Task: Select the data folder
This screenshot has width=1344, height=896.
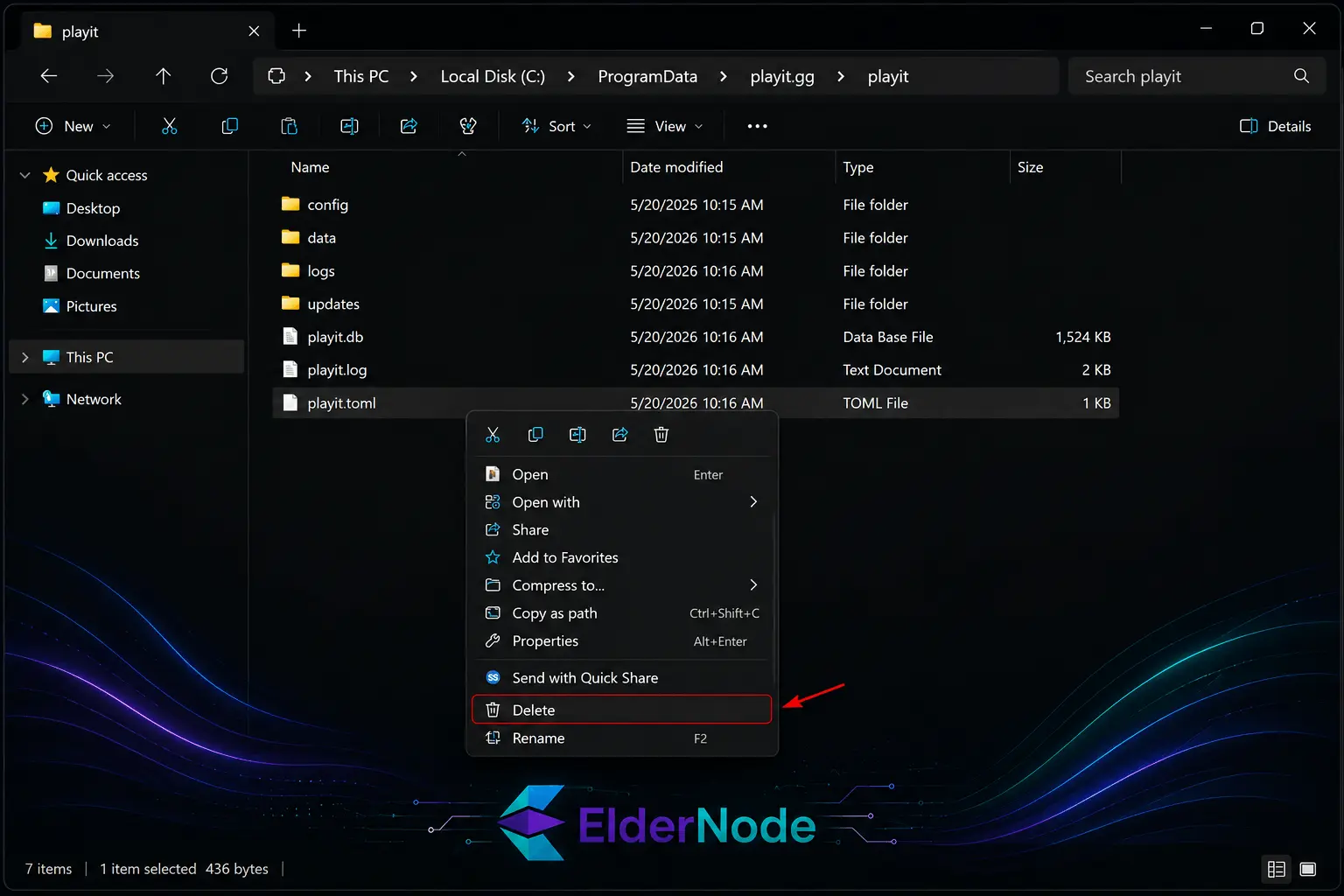Action: coord(696,238)
